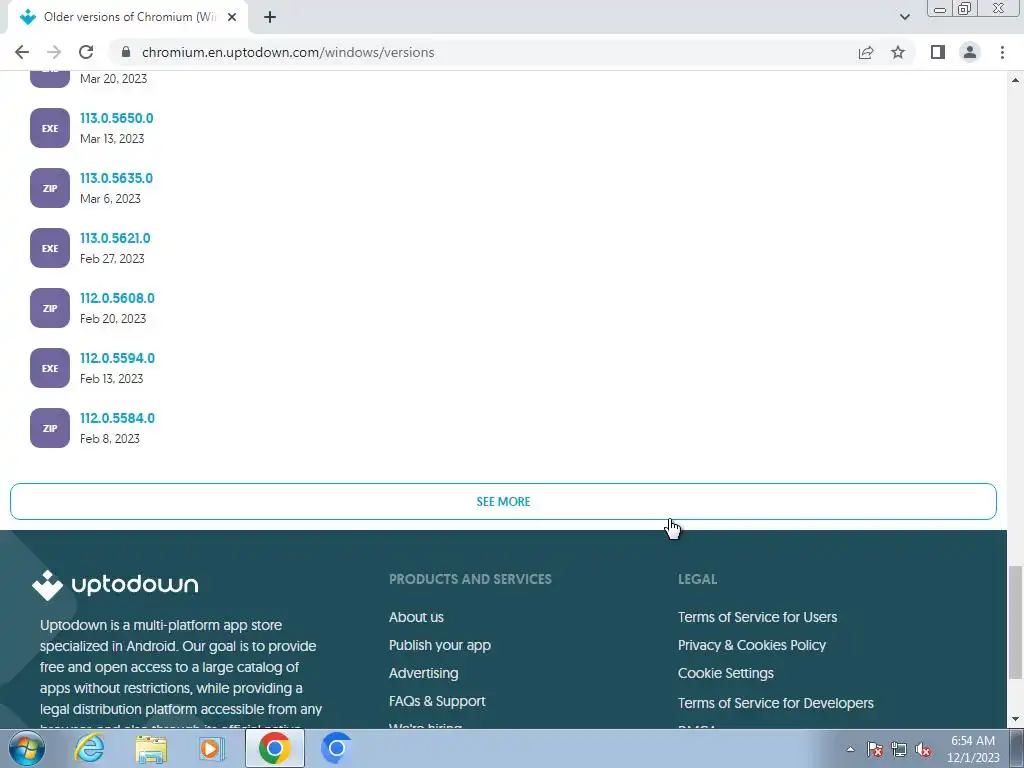Image resolution: width=1024 pixels, height=768 pixels.
Task: Open the Chrome profile avatar
Action: pyautogui.click(x=970, y=52)
